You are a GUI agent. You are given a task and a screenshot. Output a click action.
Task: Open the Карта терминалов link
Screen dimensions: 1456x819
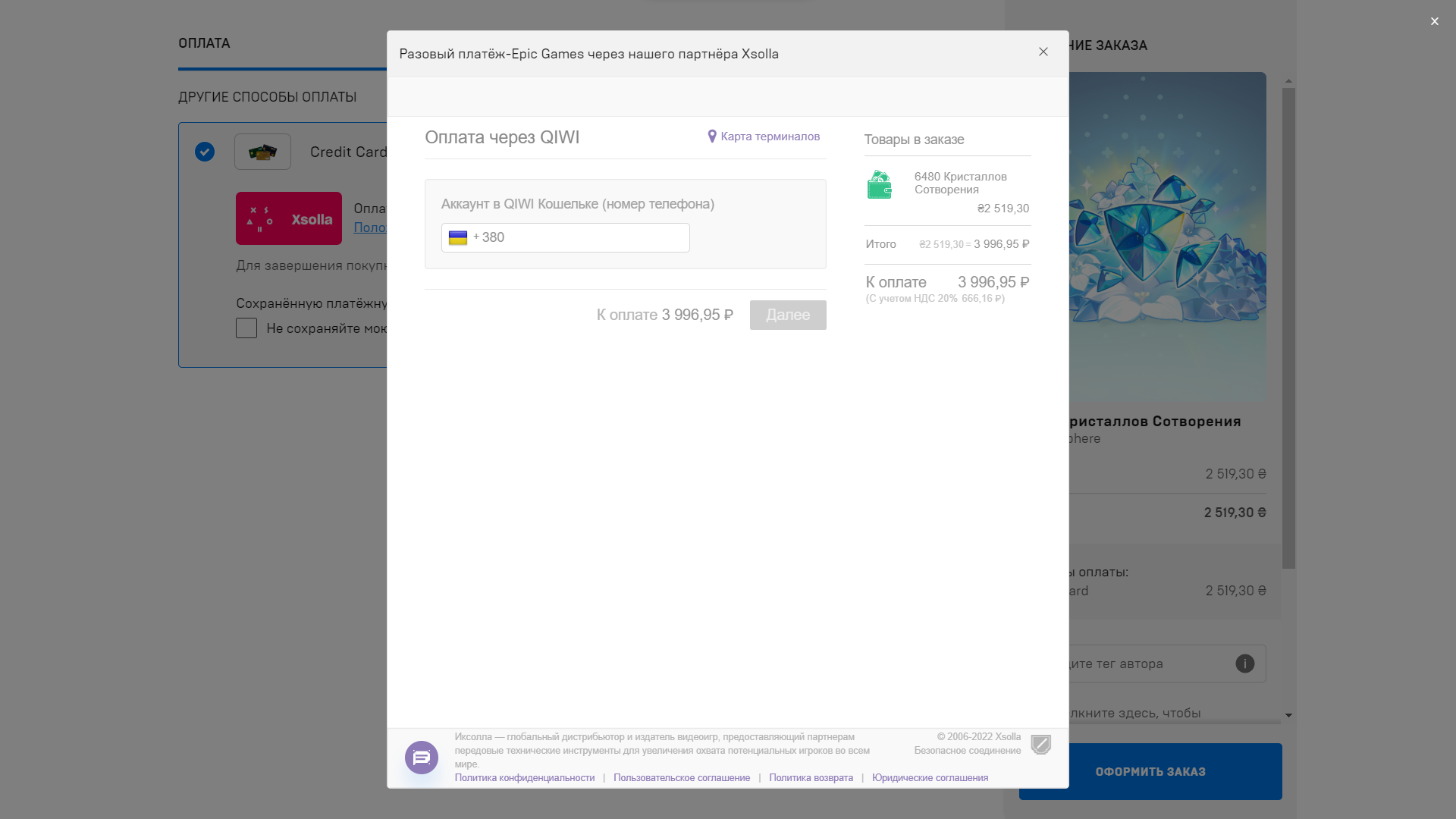pyautogui.click(x=770, y=136)
